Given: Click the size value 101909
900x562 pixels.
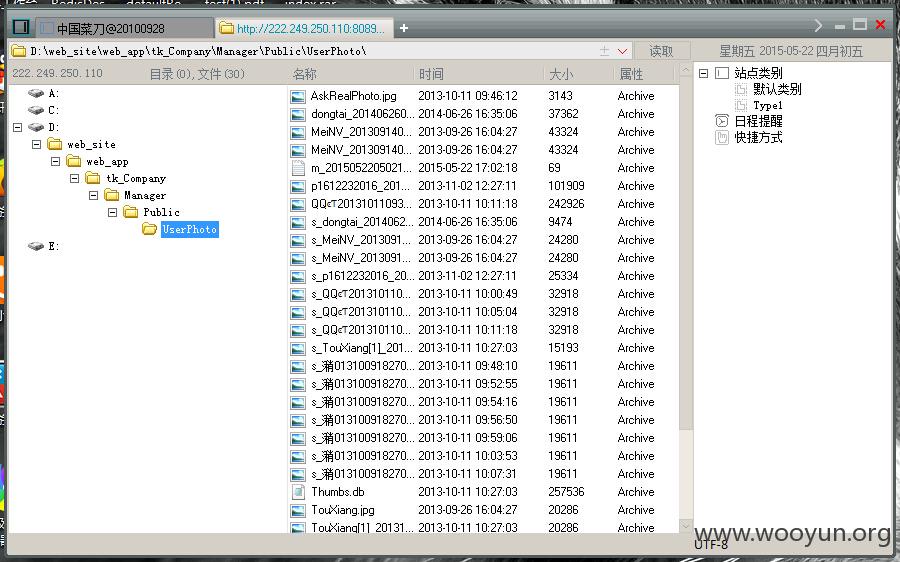Looking at the screenshot, I should pos(566,186).
